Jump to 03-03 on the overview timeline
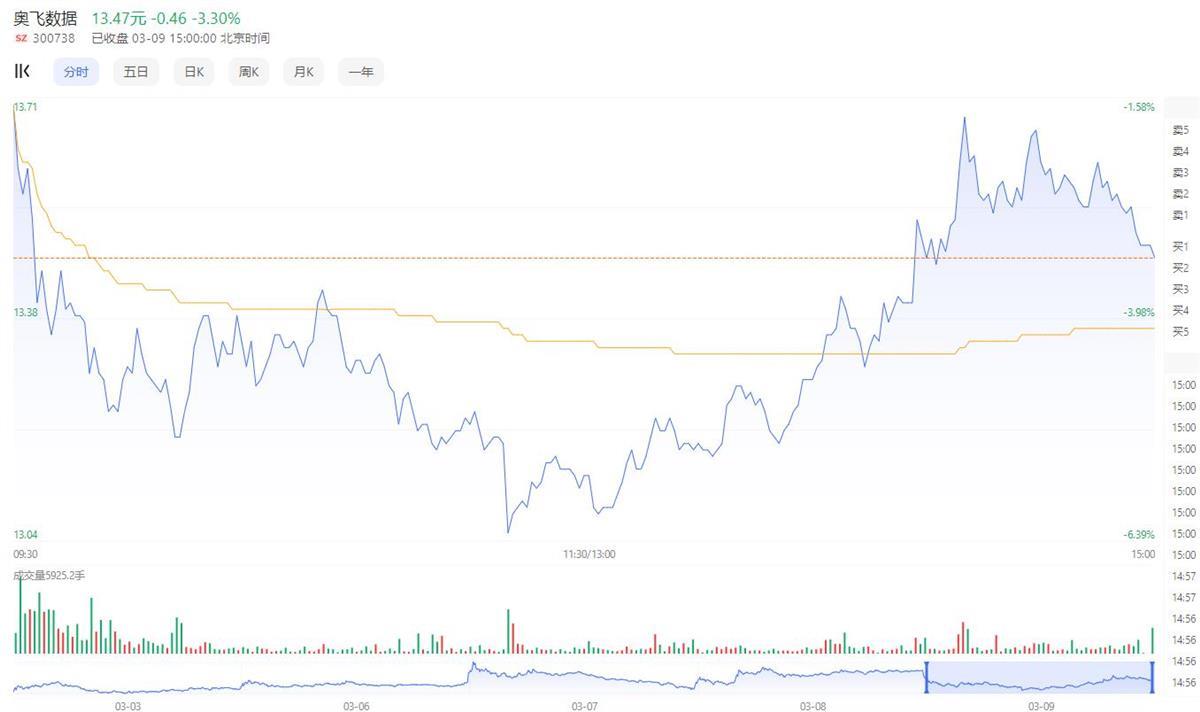 point(128,705)
